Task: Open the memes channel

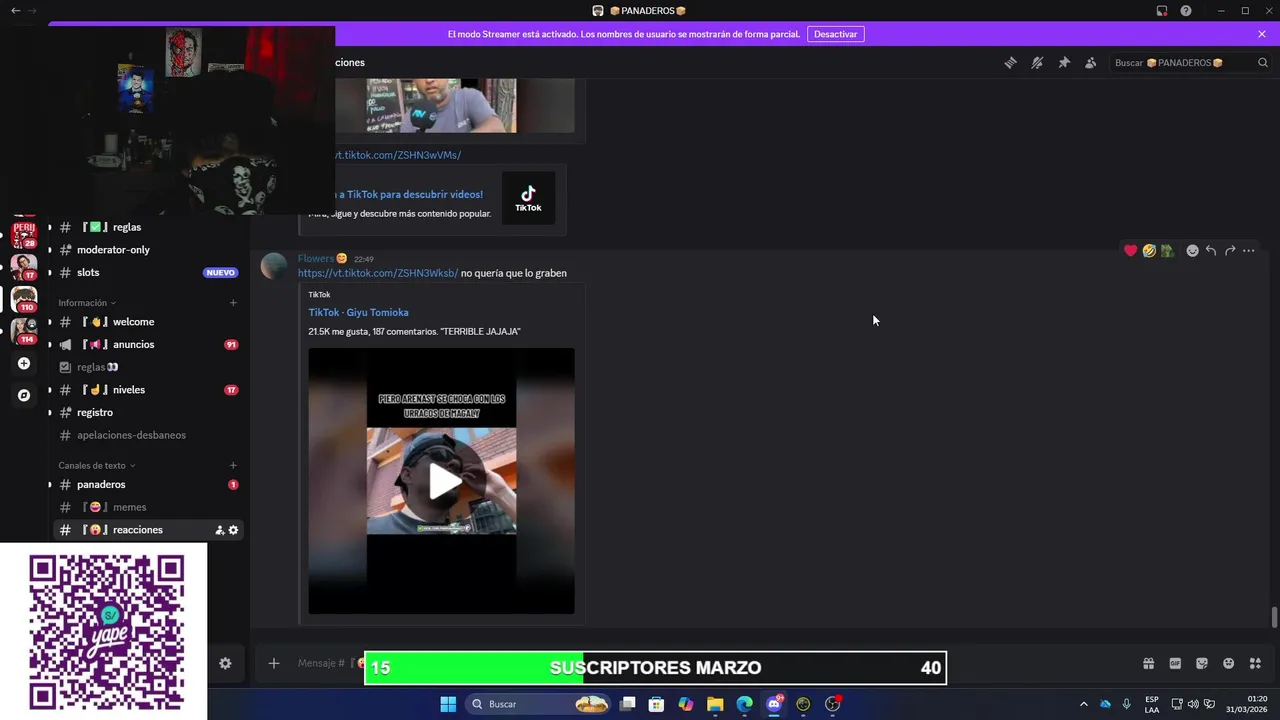Action: click(148, 507)
